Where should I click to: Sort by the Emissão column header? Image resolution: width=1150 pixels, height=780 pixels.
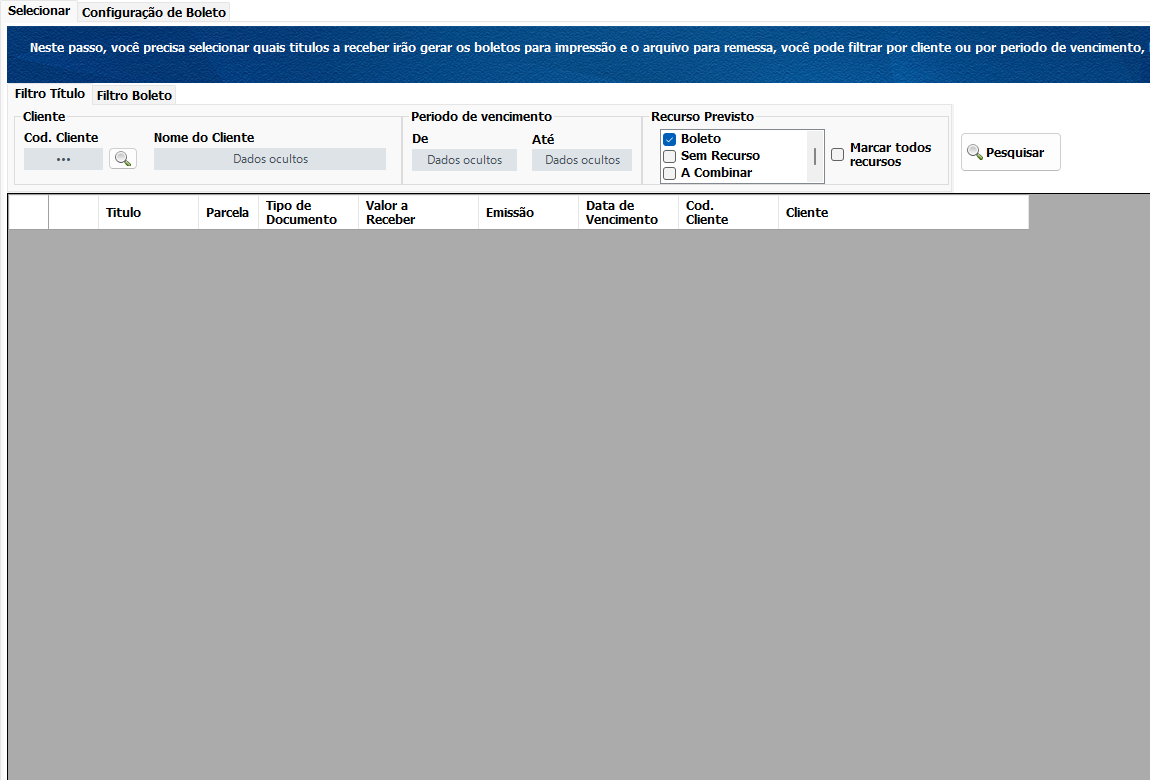[529, 213]
